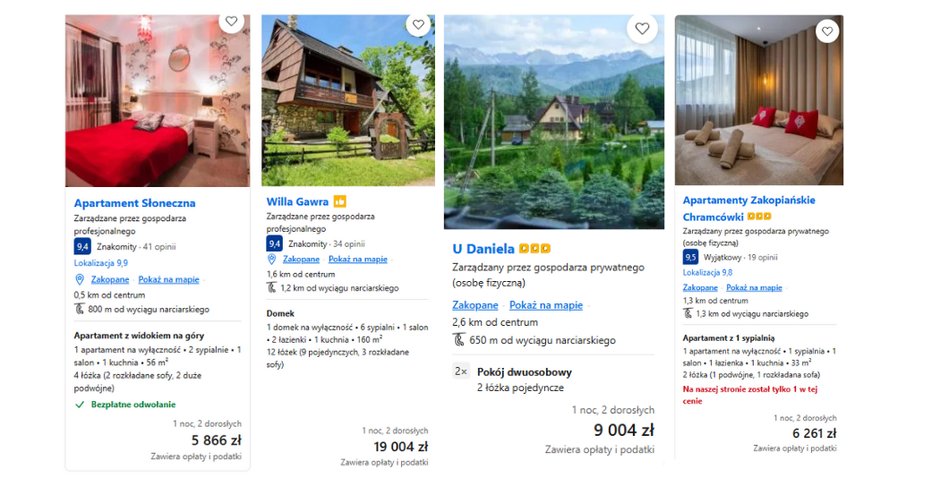Add U Daniela to wishlist heart
940x503 pixels.
pos(643,28)
